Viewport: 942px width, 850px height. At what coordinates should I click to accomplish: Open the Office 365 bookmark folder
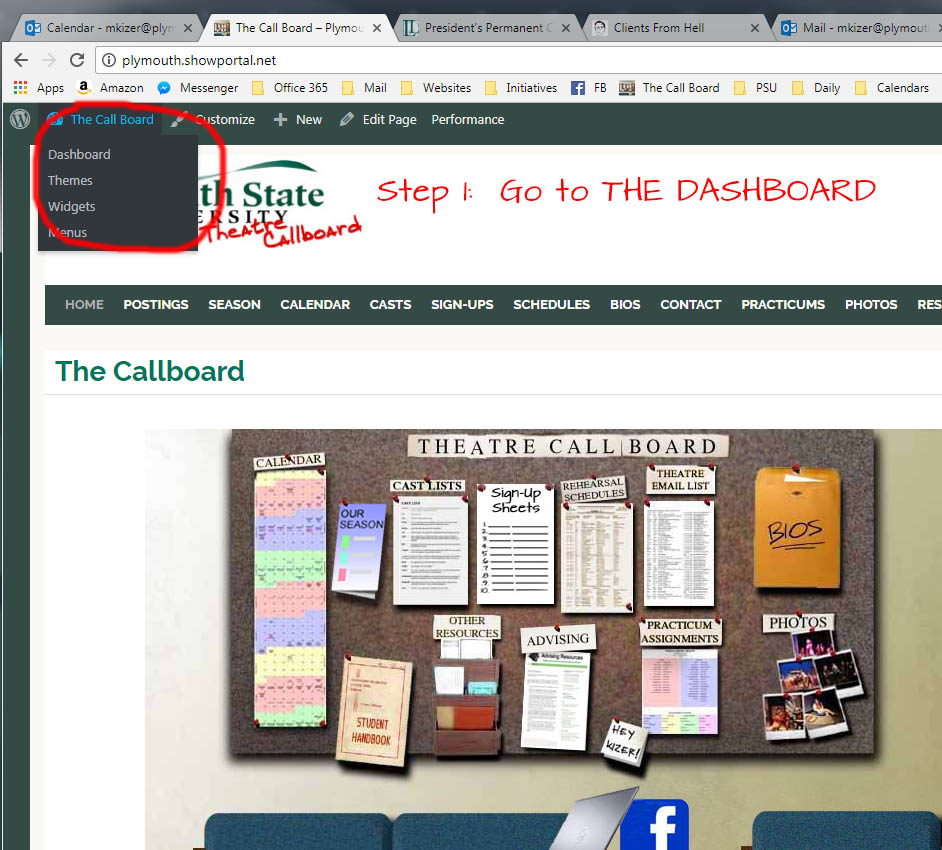290,88
